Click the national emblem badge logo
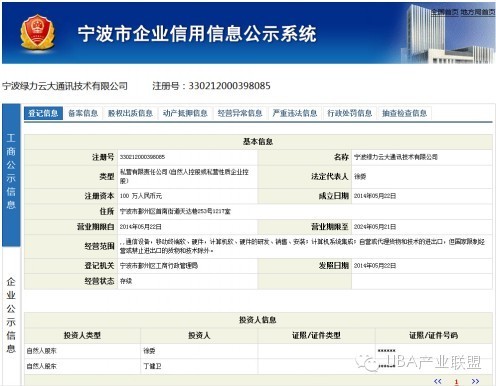The width and height of the screenshot is (496, 386). click(x=37, y=33)
